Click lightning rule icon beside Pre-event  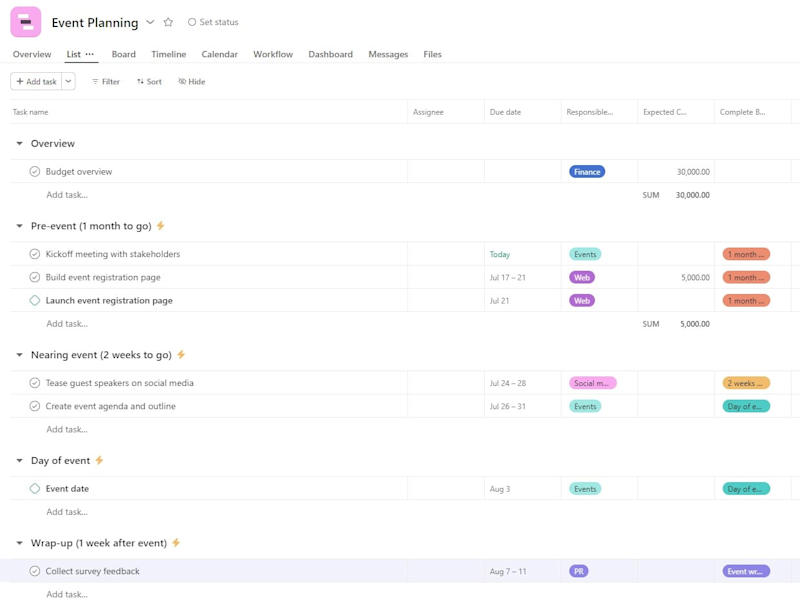tap(161, 226)
